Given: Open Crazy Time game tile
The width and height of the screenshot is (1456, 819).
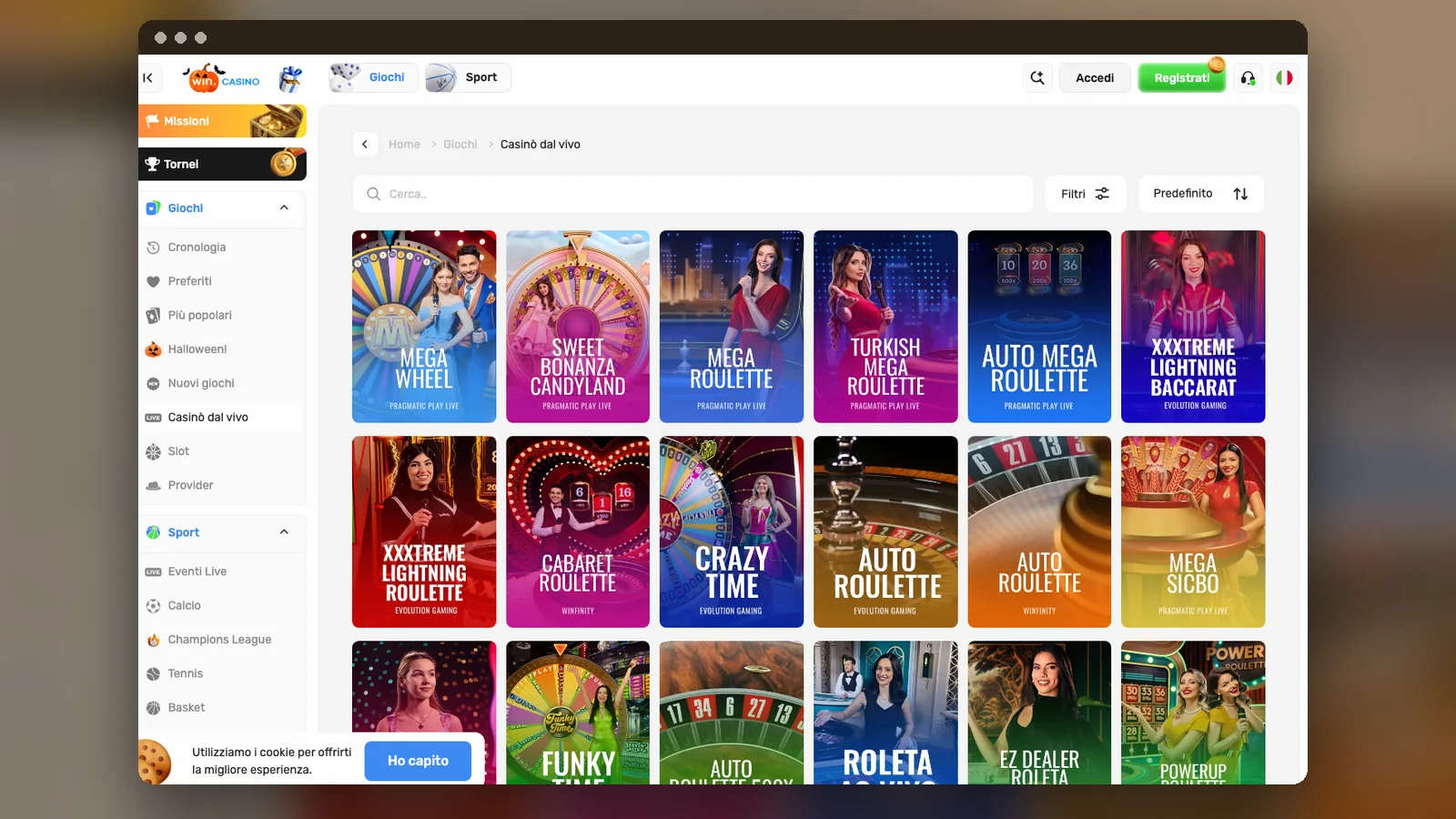Looking at the screenshot, I should [732, 531].
